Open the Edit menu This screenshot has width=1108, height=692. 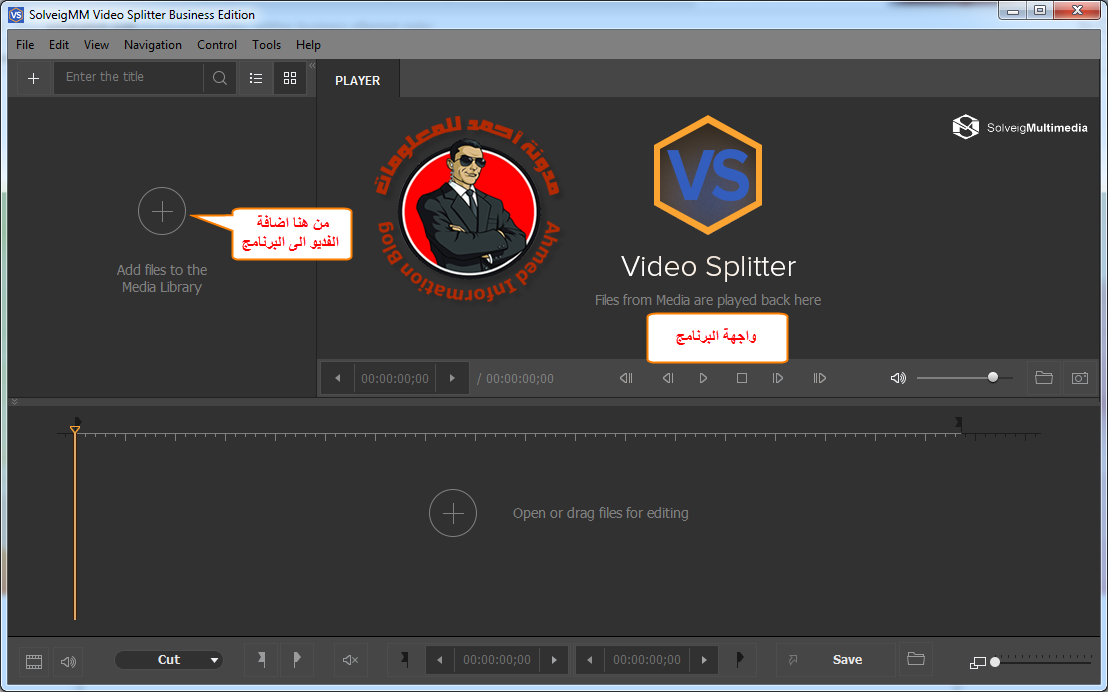tap(59, 45)
